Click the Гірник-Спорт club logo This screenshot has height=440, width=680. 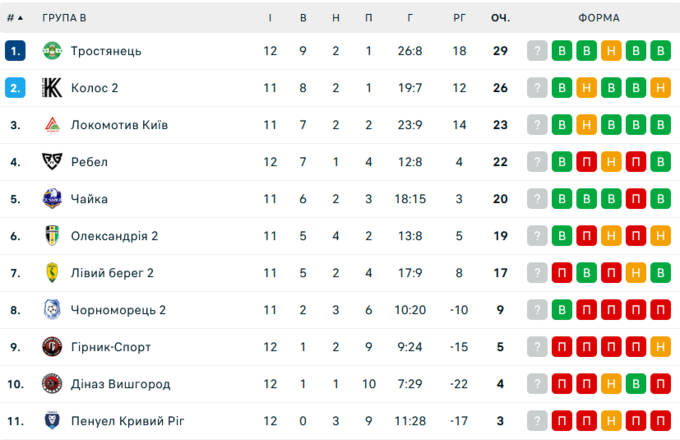point(52,347)
